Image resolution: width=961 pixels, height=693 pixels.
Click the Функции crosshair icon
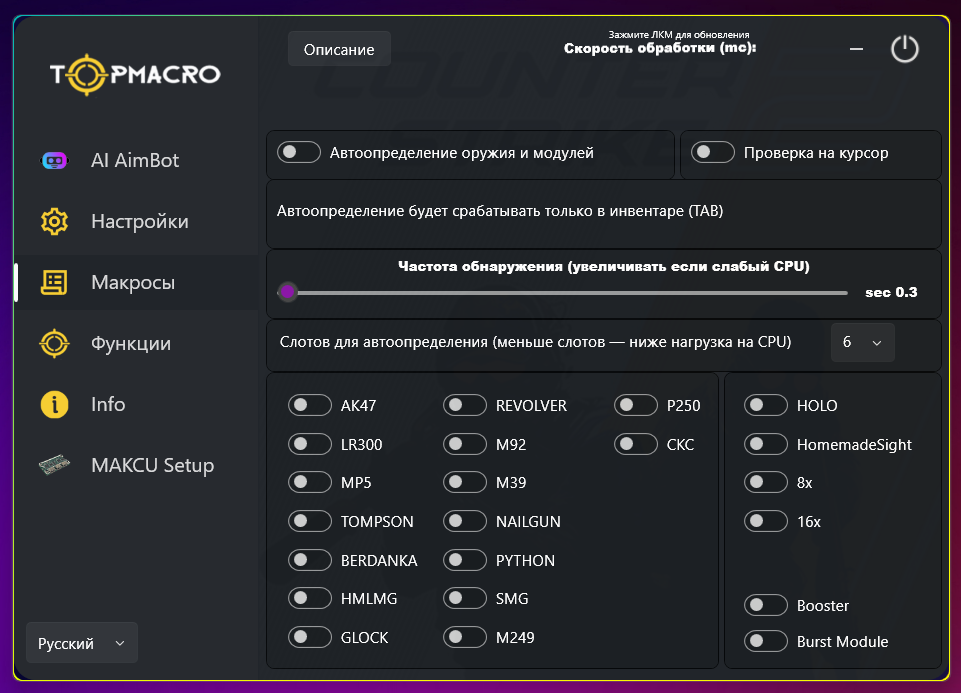54,343
